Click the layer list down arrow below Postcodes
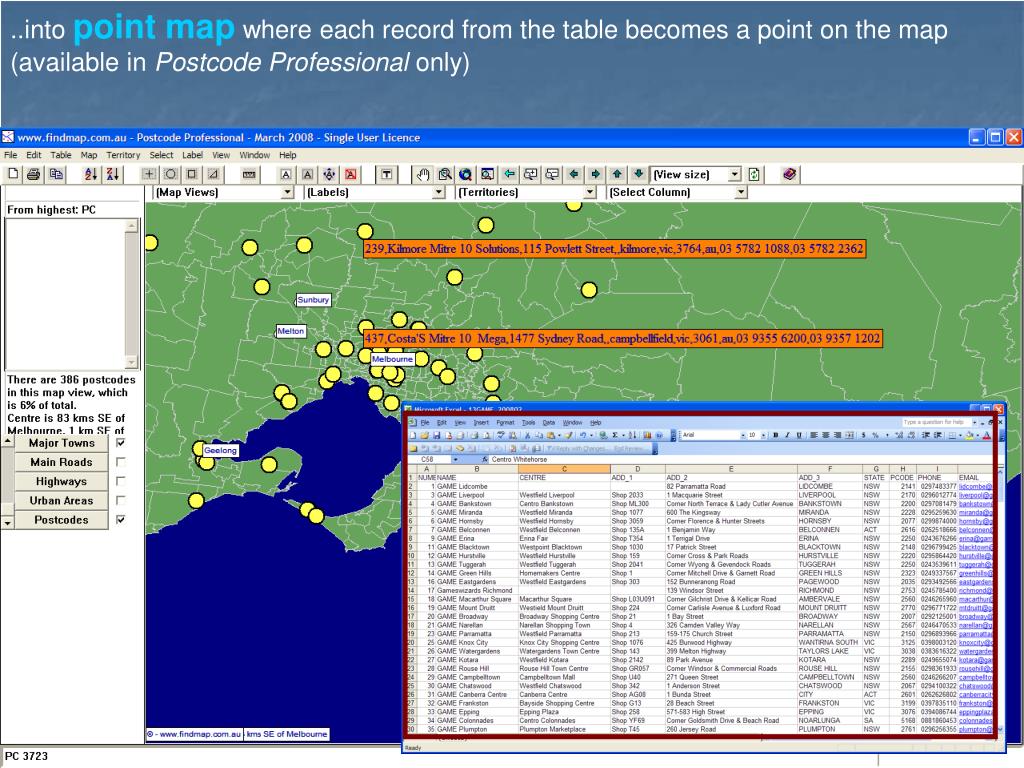The width and height of the screenshot is (1024, 768). click(7, 523)
